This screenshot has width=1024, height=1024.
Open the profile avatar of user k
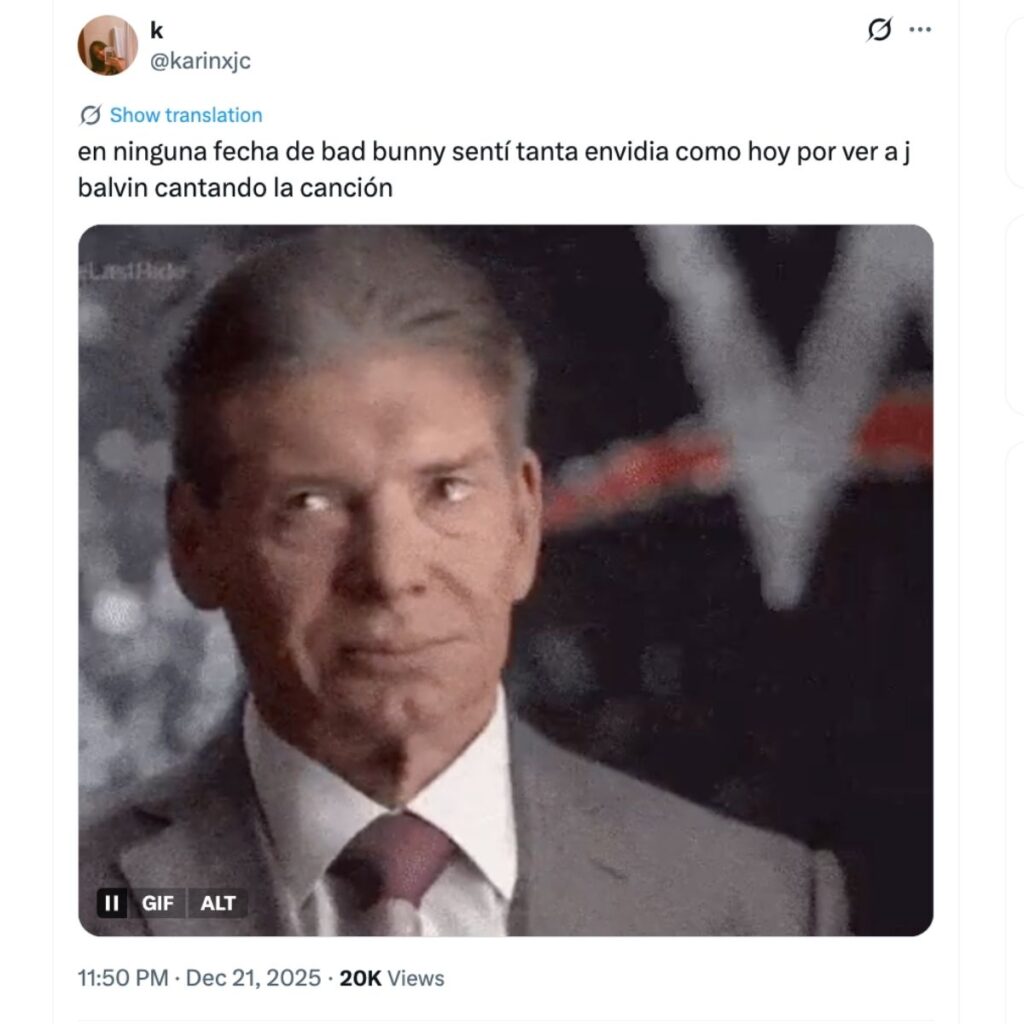point(108,45)
